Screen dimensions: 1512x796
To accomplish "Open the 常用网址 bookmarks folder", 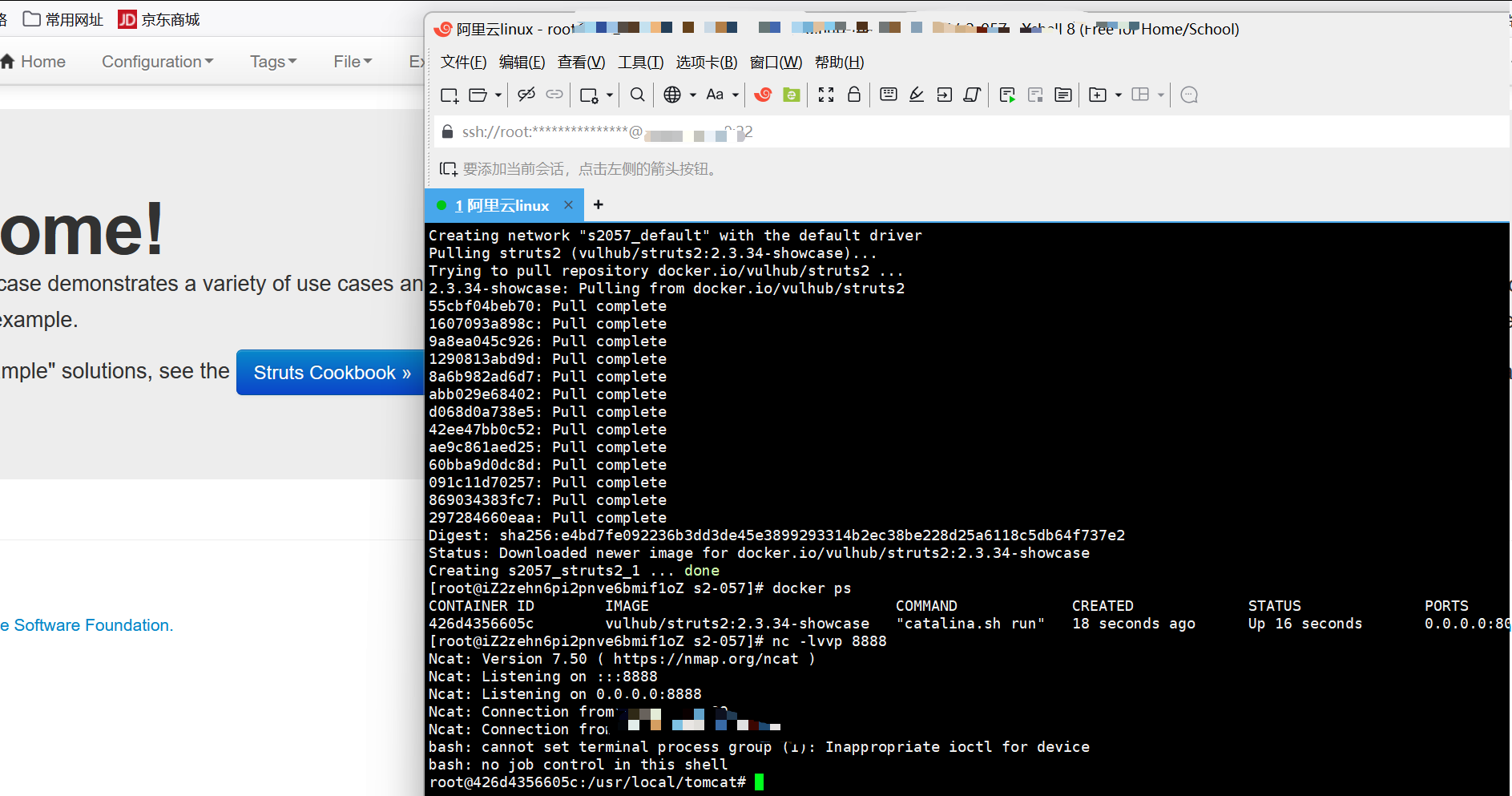I will (x=63, y=19).
